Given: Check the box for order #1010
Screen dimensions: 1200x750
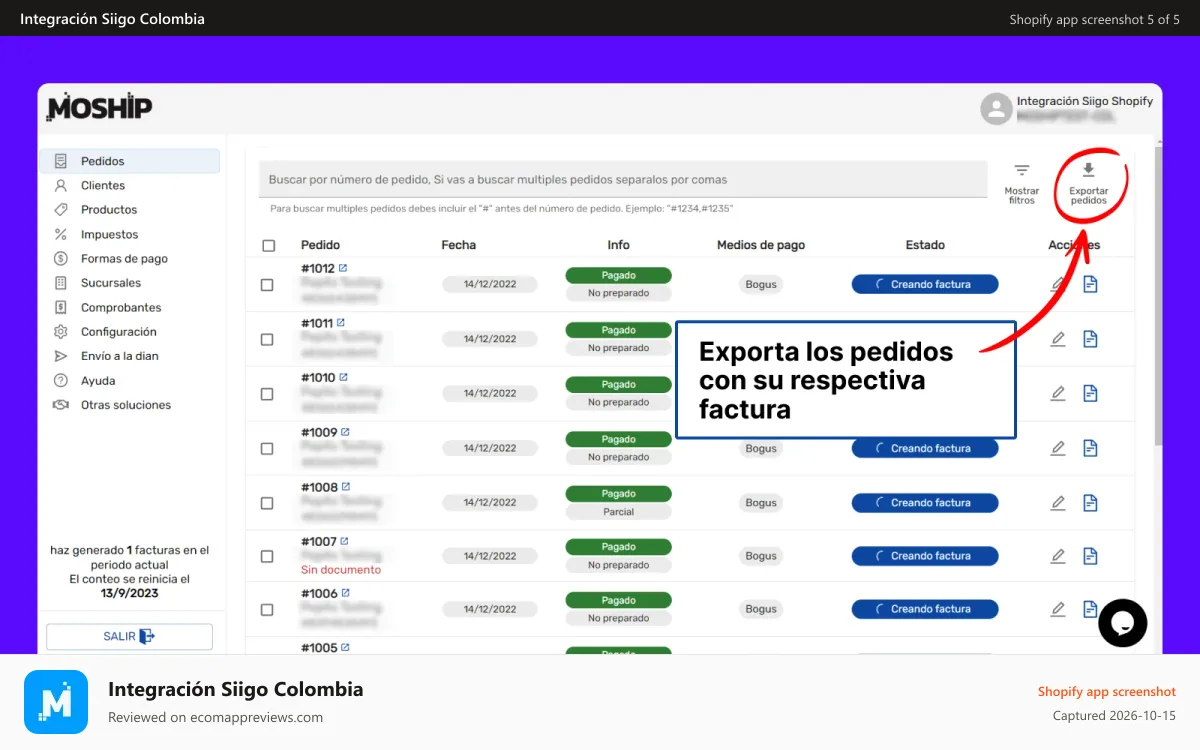Looking at the screenshot, I should coord(267,394).
